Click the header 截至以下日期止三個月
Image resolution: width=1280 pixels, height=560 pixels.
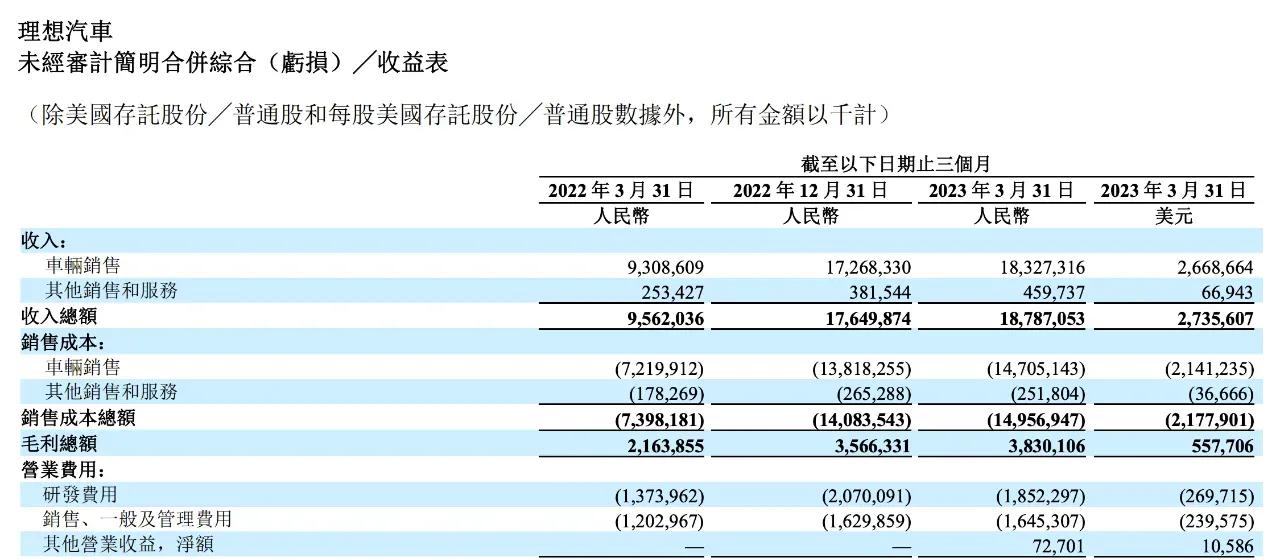(x=895, y=165)
